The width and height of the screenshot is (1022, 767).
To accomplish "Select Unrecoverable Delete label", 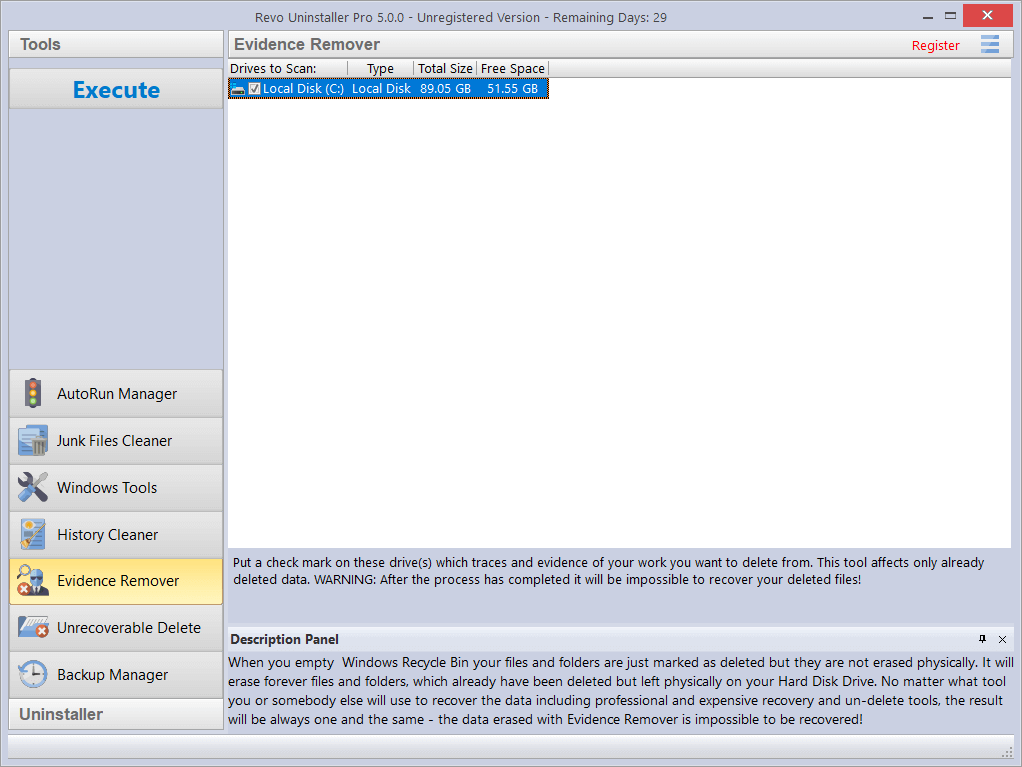I will click(129, 628).
